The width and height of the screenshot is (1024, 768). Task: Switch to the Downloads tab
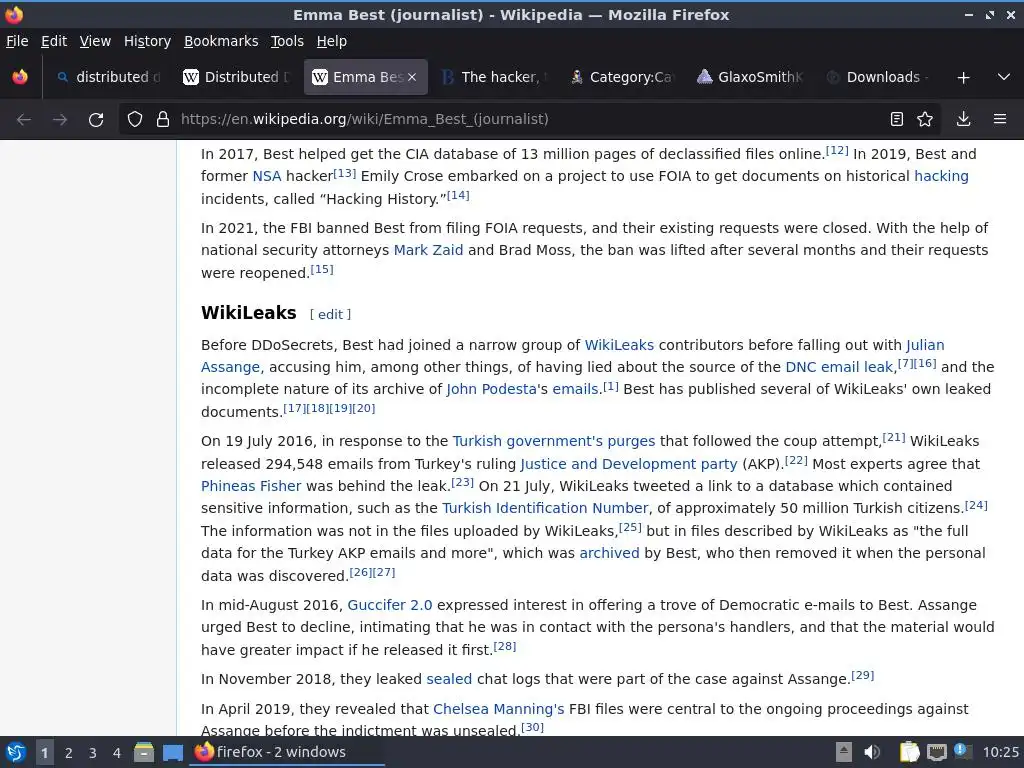coord(877,77)
